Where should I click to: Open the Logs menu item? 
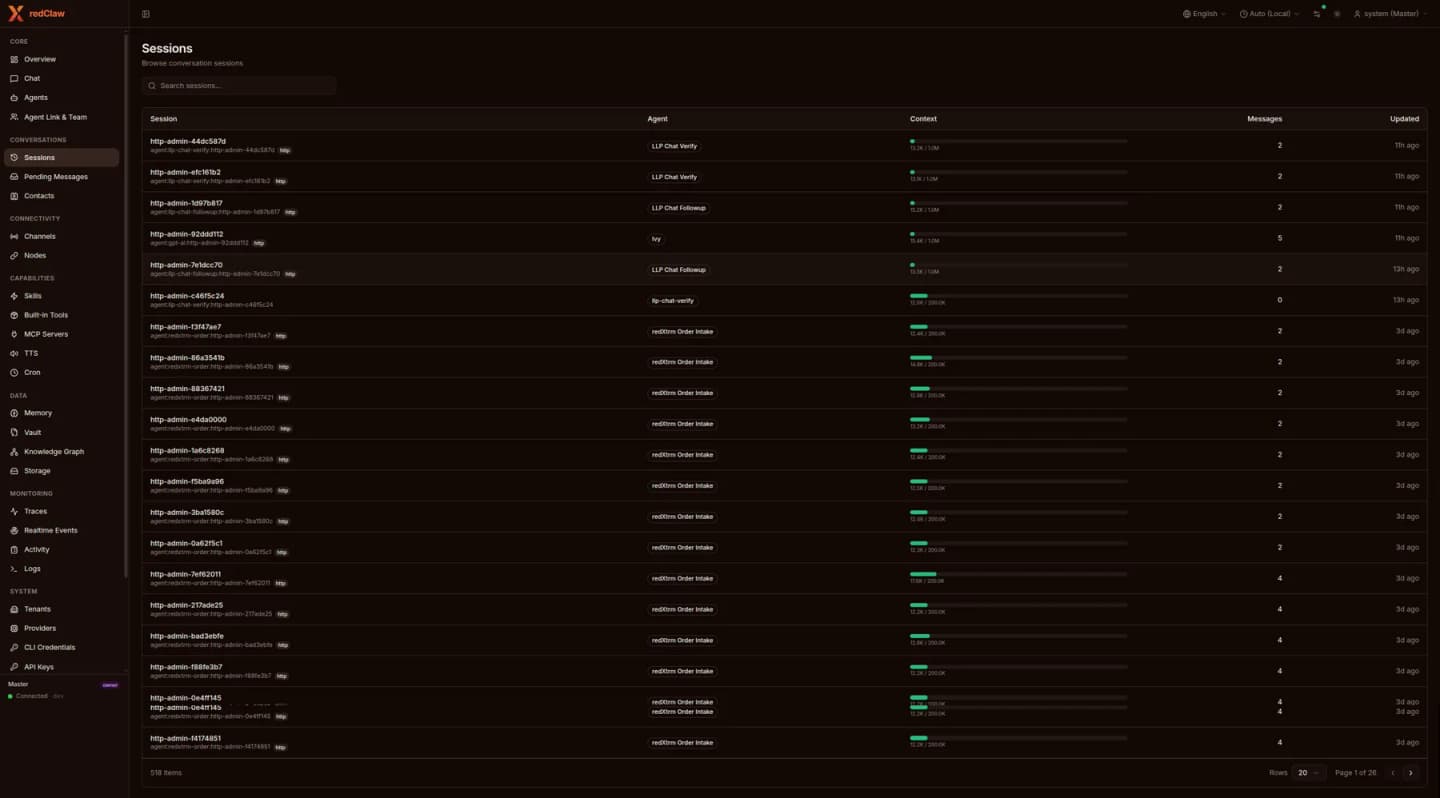(63, 568)
